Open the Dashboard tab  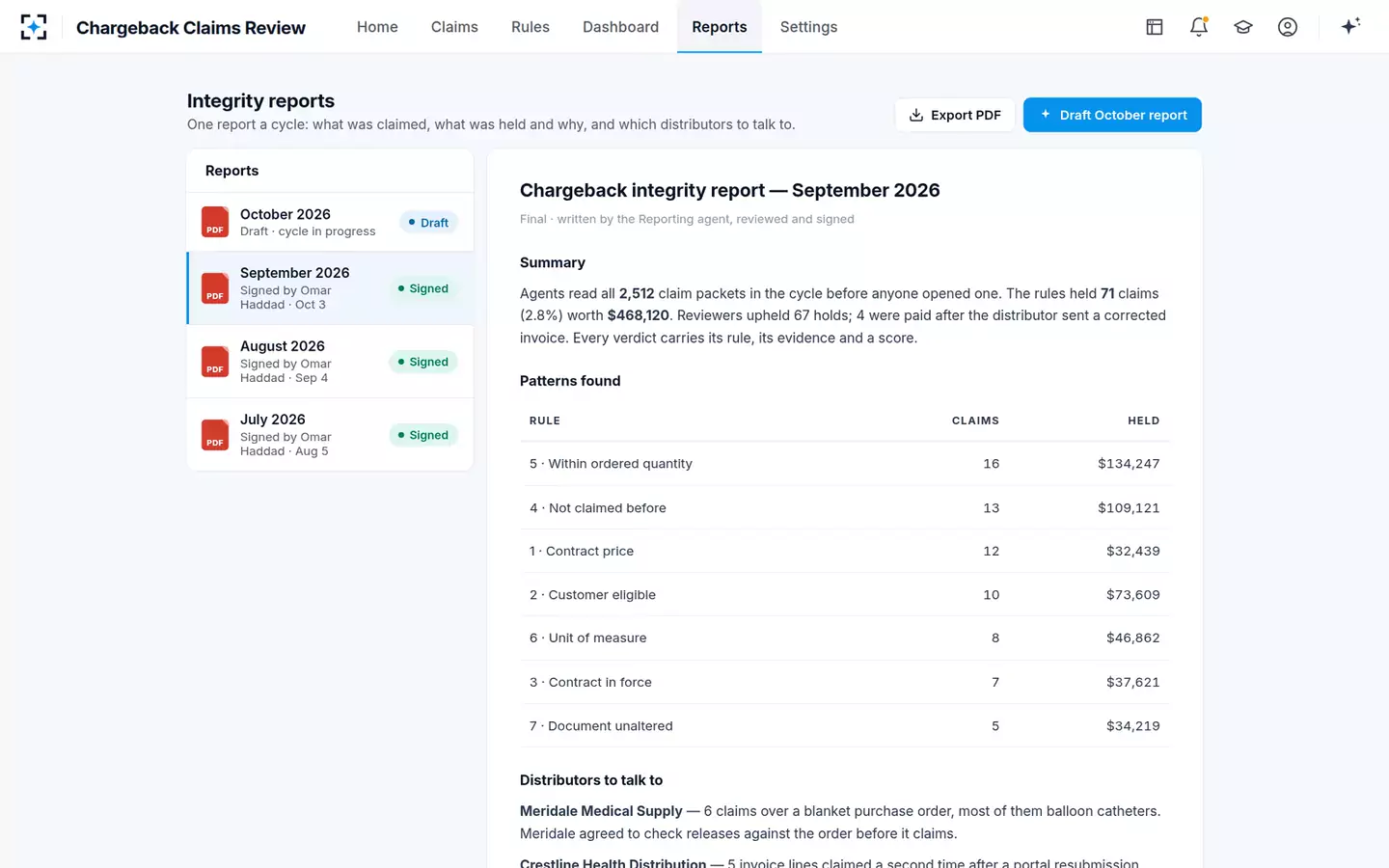(620, 27)
